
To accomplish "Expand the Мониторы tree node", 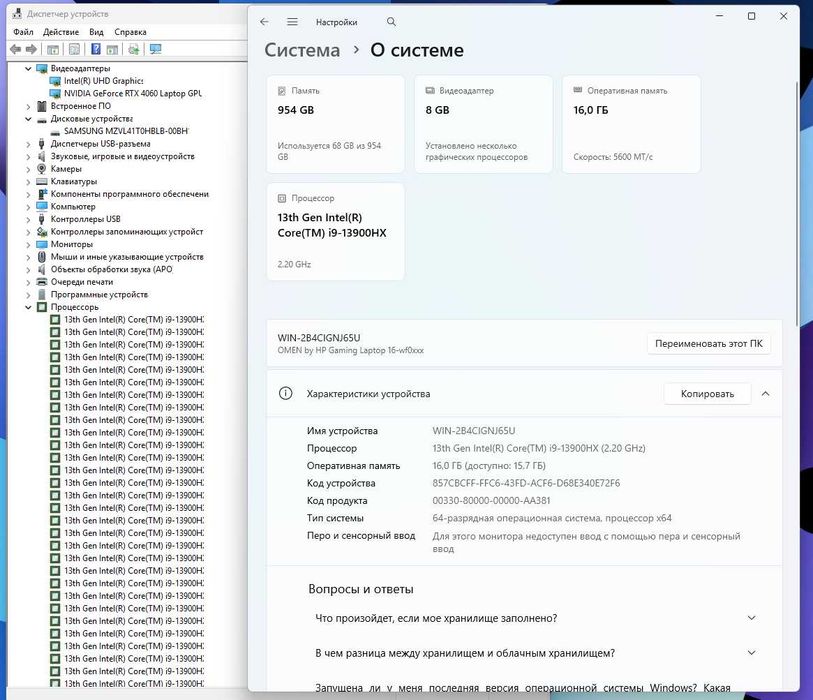I will pyautogui.click(x=29, y=244).
